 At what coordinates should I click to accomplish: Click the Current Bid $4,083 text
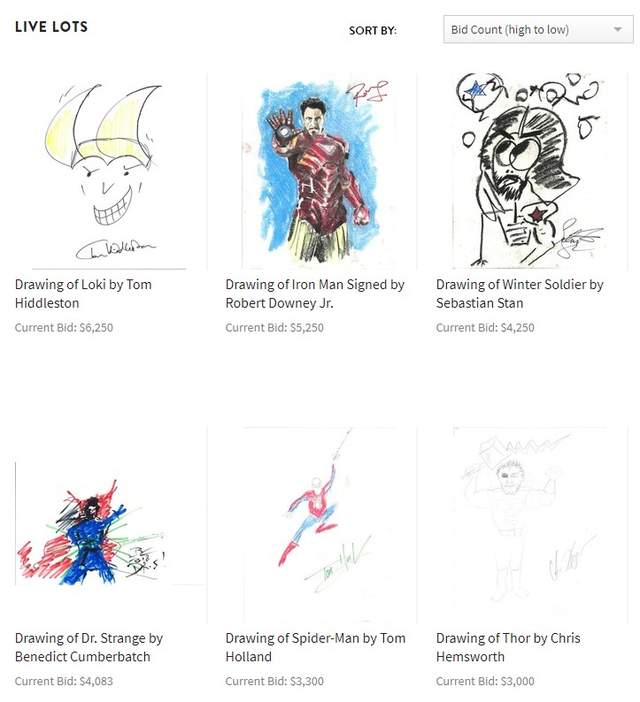[x=64, y=681]
